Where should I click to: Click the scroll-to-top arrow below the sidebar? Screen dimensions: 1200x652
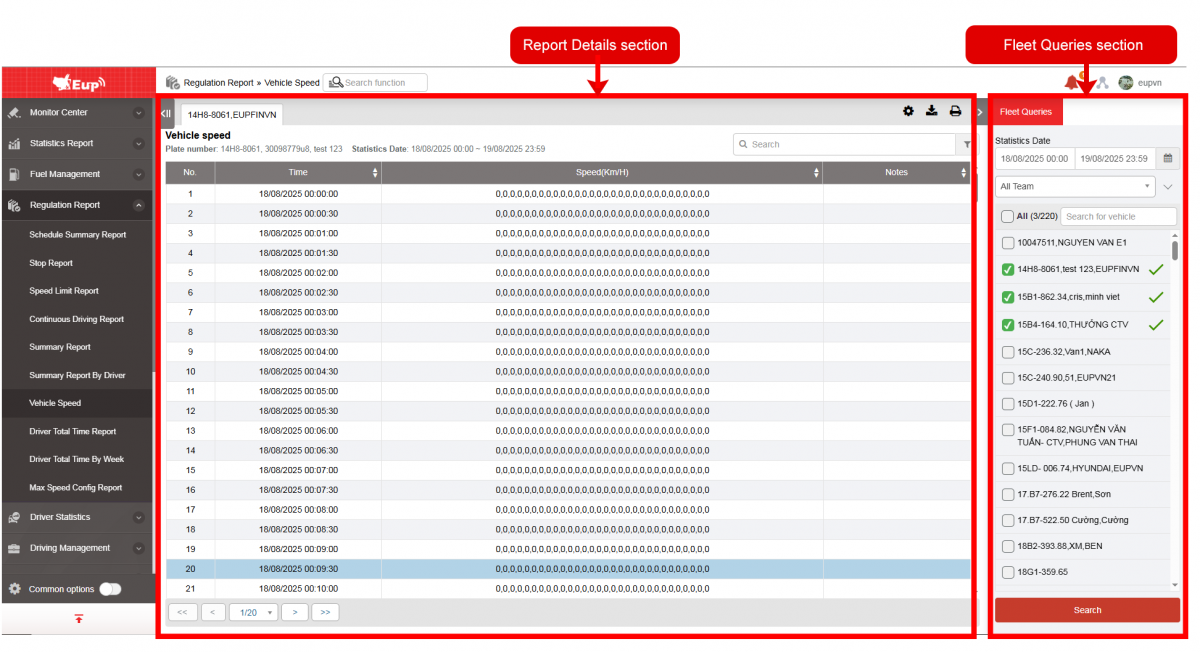(x=78, y=619)
